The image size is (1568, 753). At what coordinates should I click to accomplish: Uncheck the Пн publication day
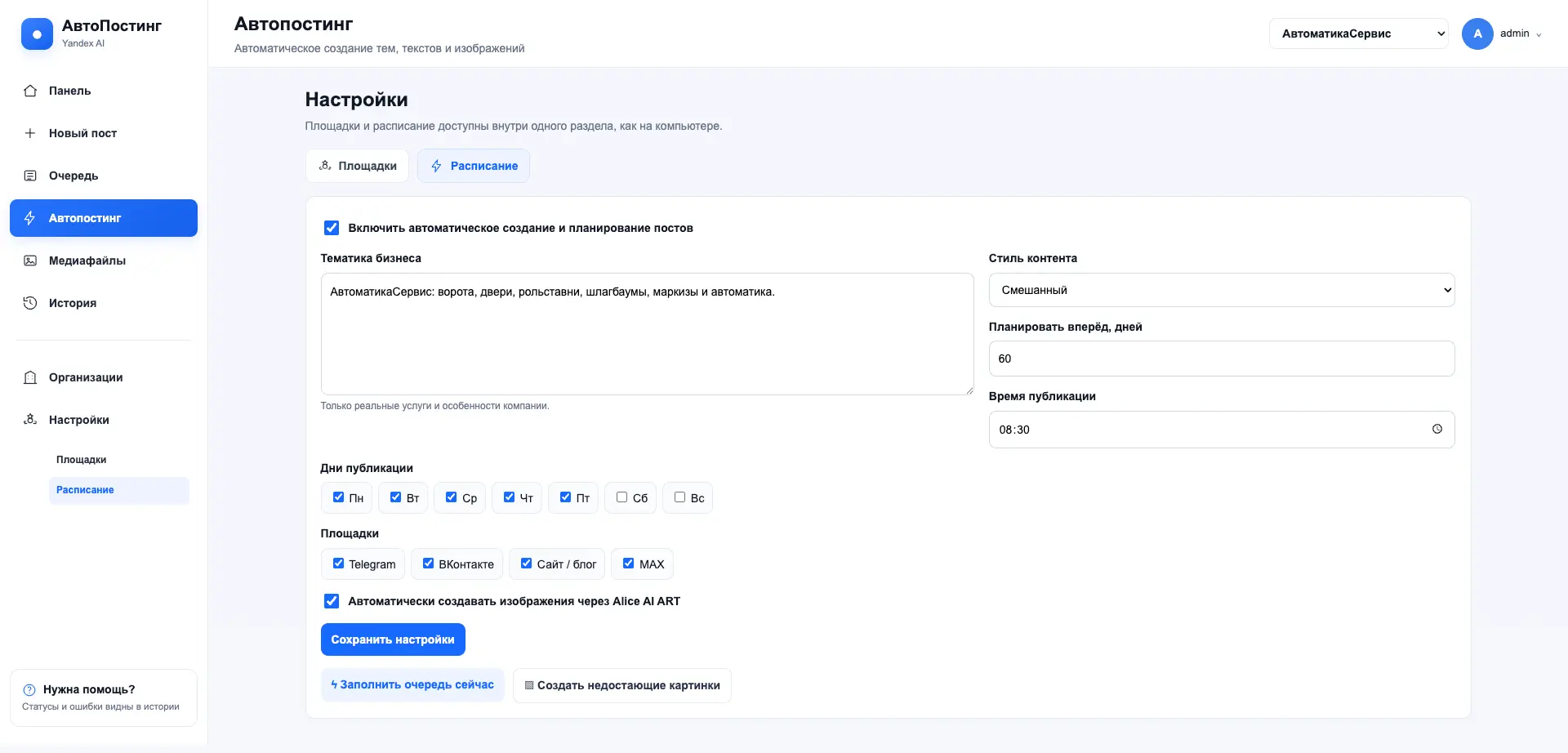pyautogui.click(x=338, y=497)
